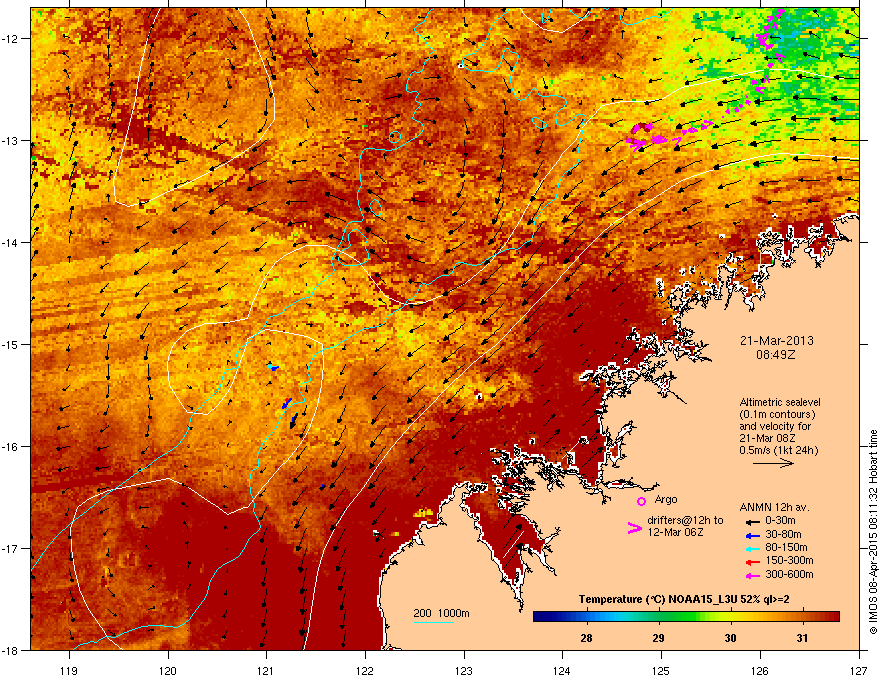Click the temperature color bar near 28
Viewport: 880px width, 680px height.
coord(586,617)
